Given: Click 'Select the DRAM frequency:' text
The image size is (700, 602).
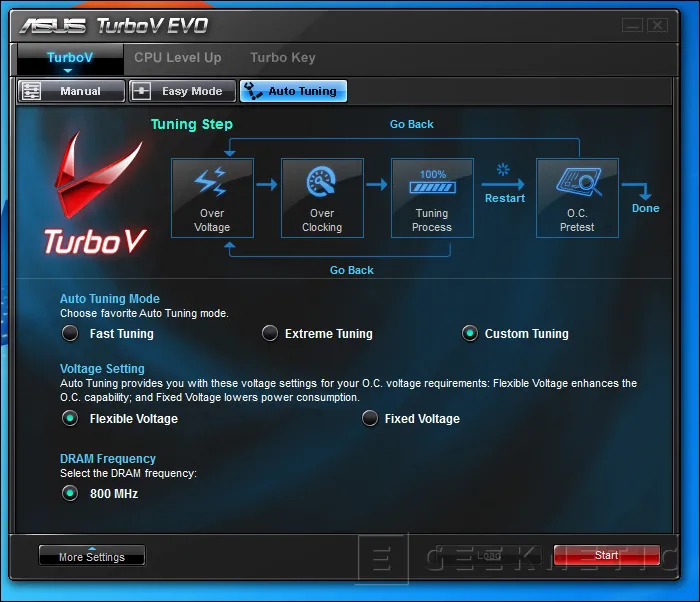Looking at the screenshot, I should click(x=129, y=473).
